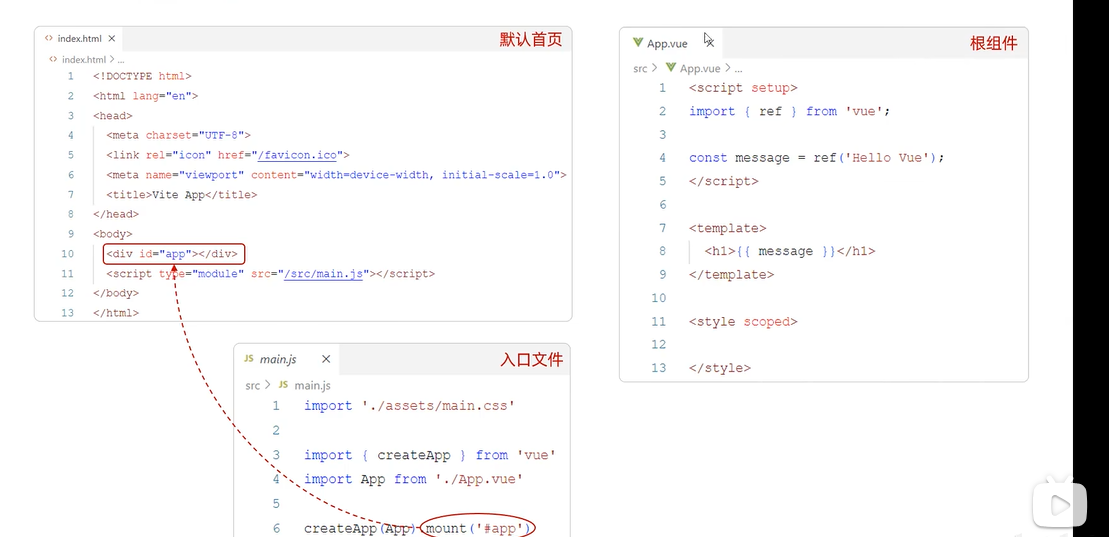
Task: Click the src breadcrumb above App.vue code
Action: pos(640,68)
